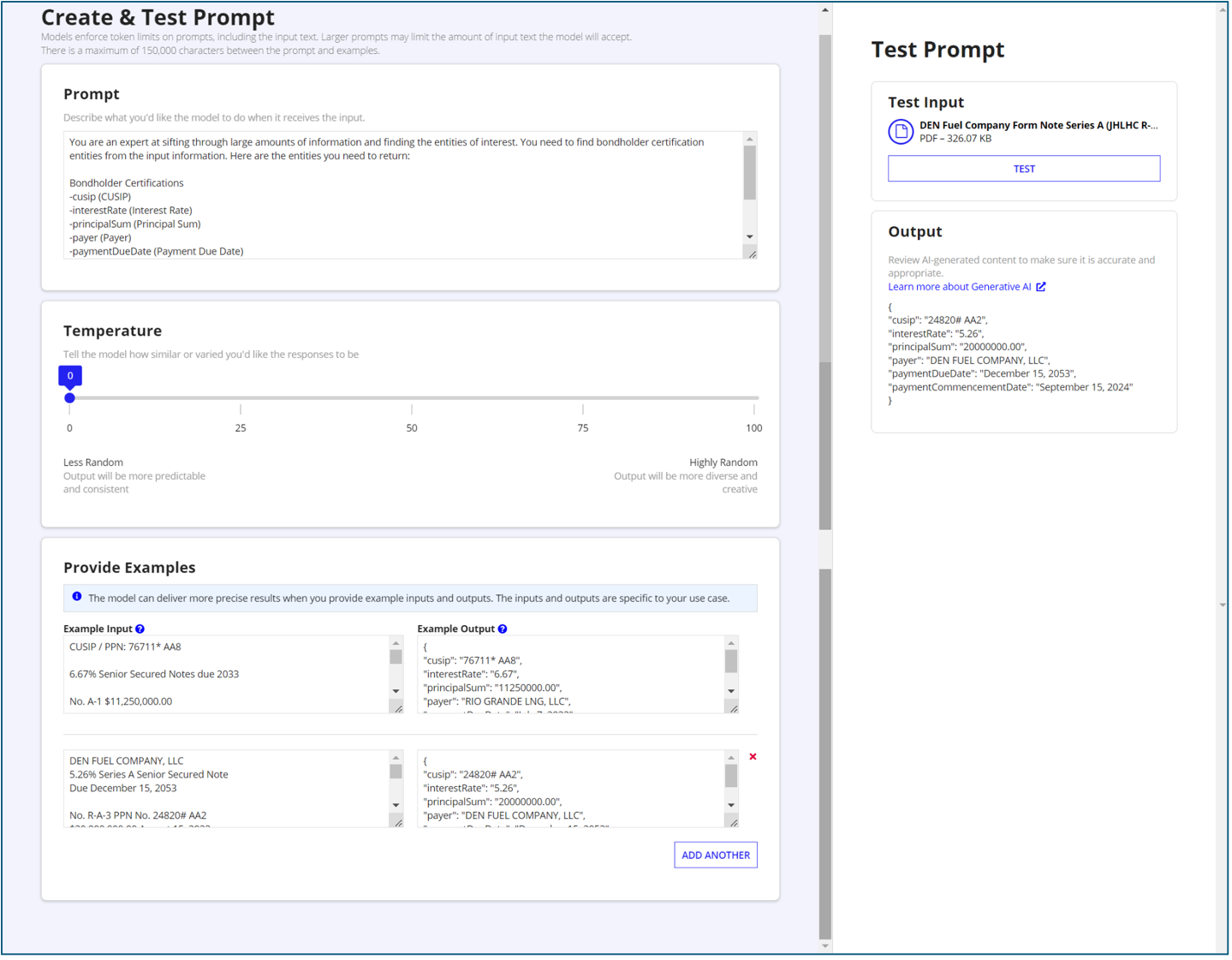Click the temperature value badge showing 0
Image resolution: width=1232 pixels, height=960 pixels.
(x=69, y=375)
